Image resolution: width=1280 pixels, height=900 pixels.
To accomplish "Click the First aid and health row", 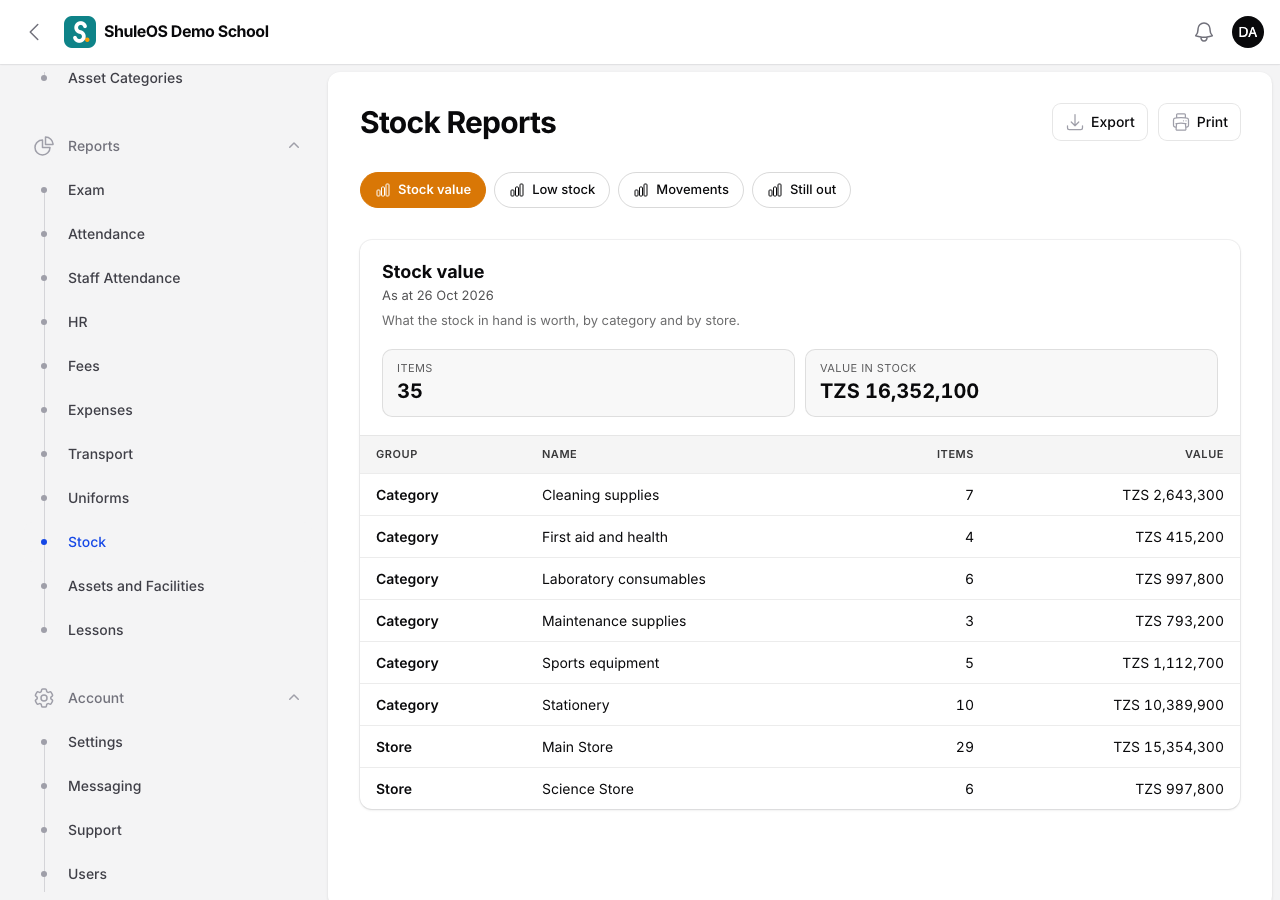I will pyautogui.click(x=800, y=537).
